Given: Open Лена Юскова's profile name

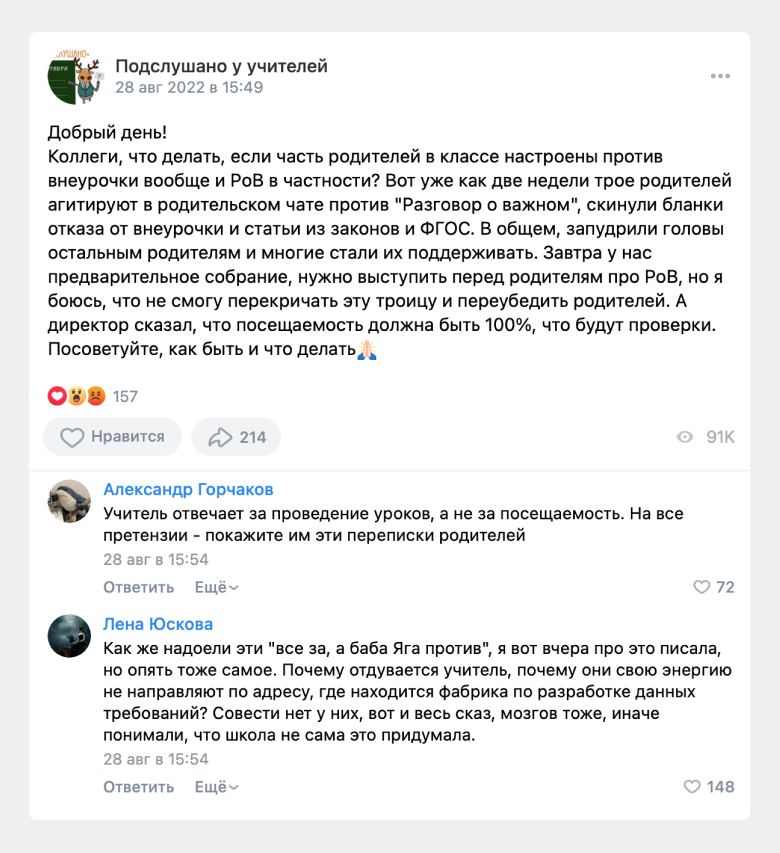Looking at the screenshot, I should pyautogui.click(x=158, y=624).
